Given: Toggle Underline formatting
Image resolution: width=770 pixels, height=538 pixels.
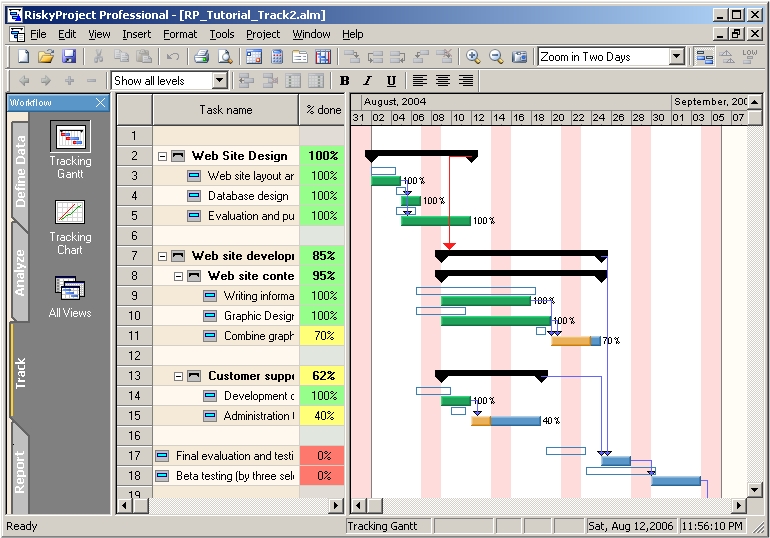Looking at the screenshot, I should (x=391, y=81).
